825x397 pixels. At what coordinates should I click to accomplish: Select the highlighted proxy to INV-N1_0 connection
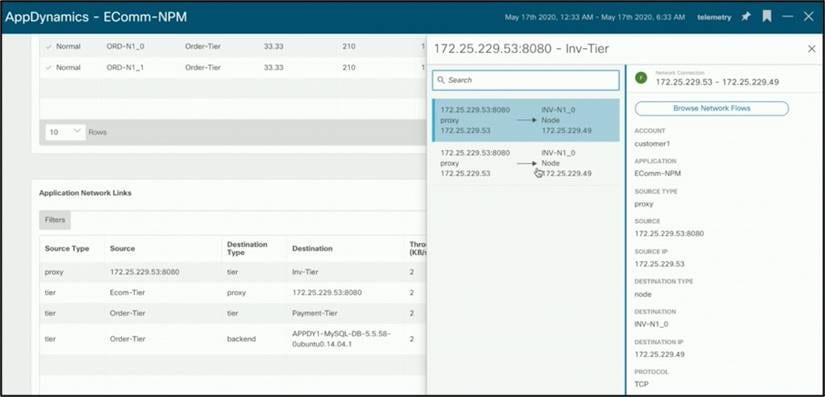point(526,120)
